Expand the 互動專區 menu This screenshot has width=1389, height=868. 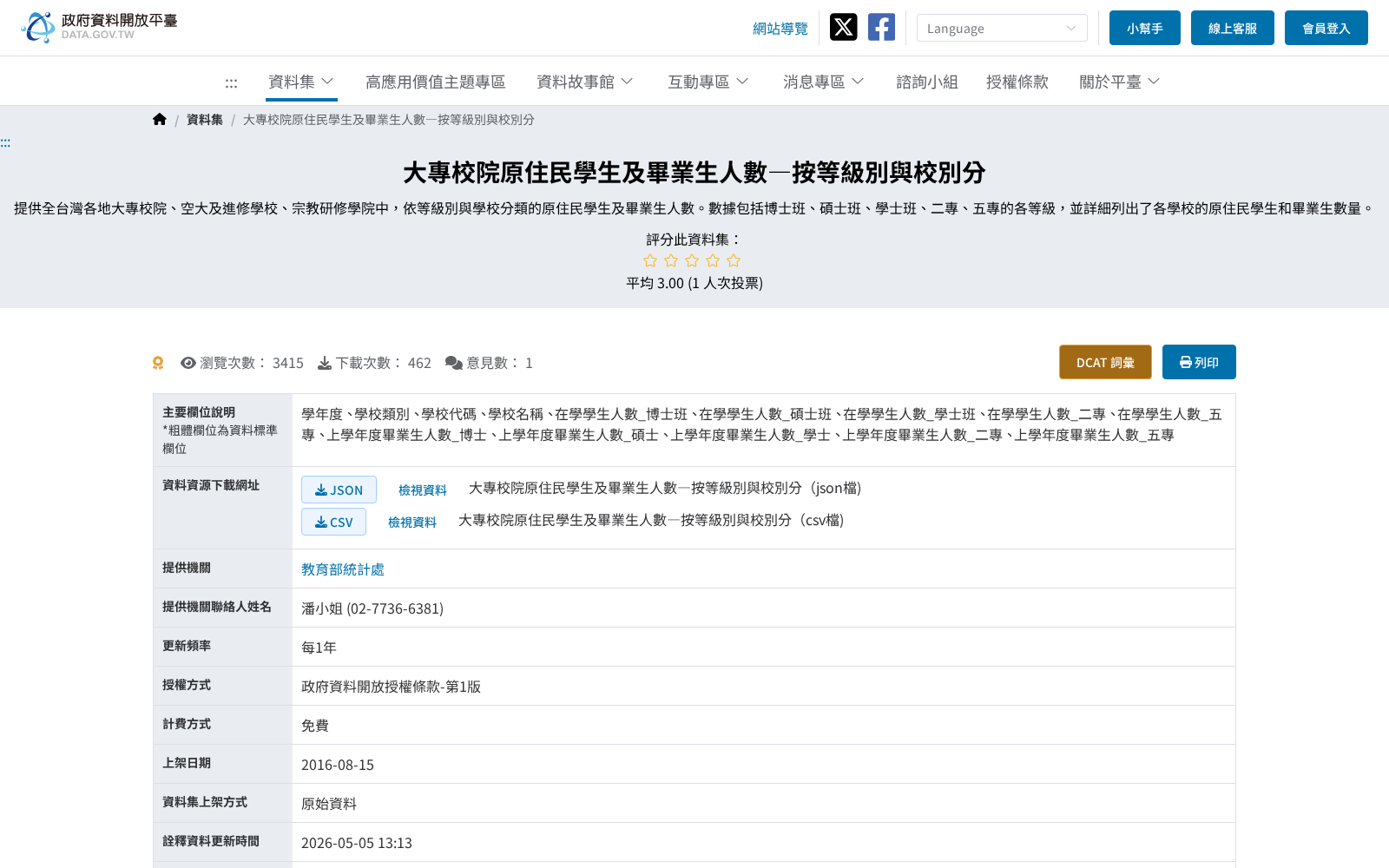[708, 82]
